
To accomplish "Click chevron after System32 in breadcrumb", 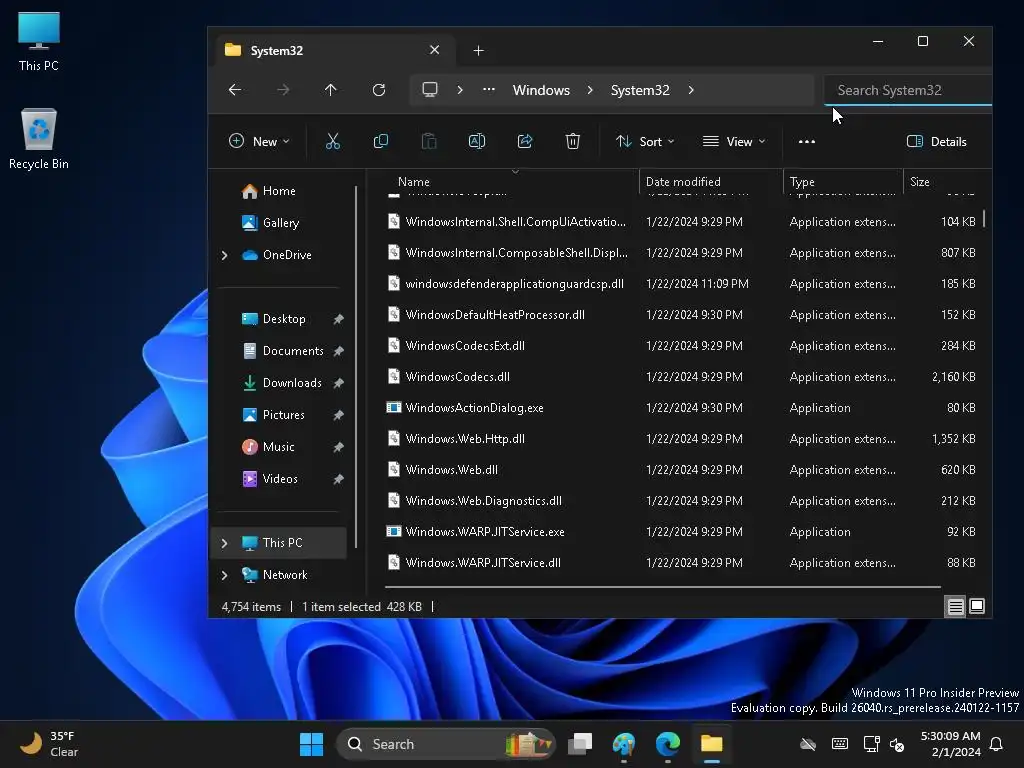I will pos(691,90).
